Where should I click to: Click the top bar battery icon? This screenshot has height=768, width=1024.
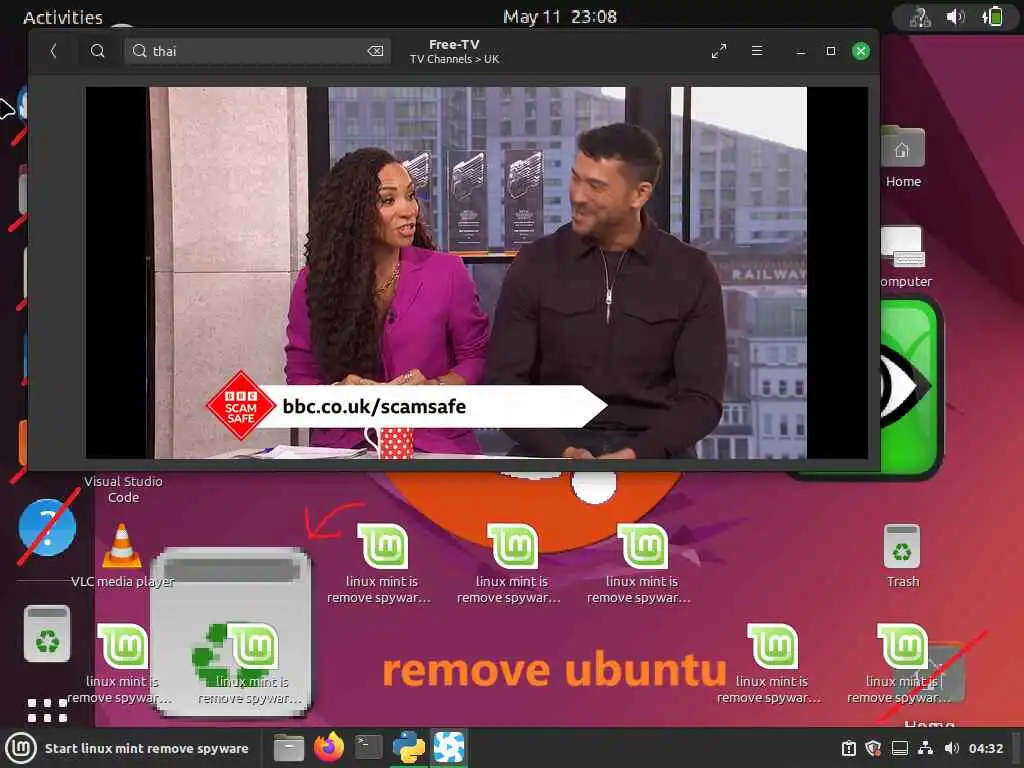point(993,16)
